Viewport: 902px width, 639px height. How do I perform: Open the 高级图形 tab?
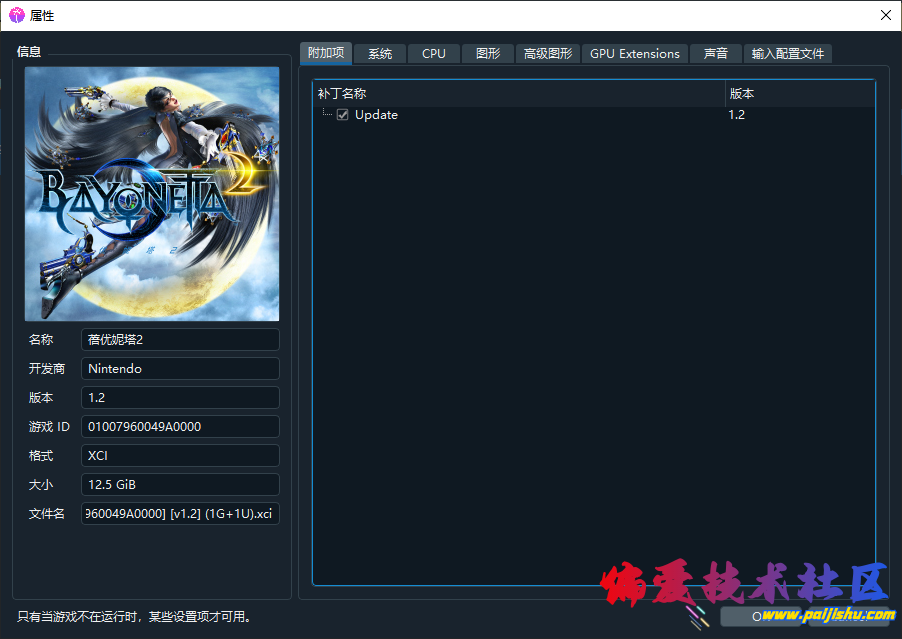[548, 54]
